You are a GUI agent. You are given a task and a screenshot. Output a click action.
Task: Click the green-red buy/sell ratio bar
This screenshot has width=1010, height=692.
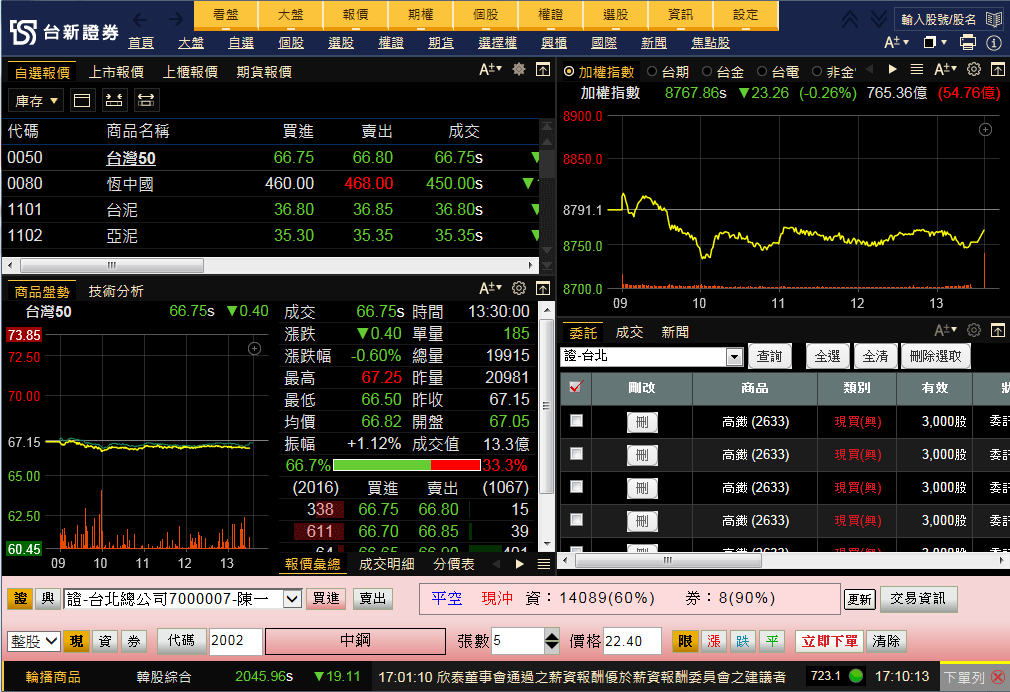point(406,465)
